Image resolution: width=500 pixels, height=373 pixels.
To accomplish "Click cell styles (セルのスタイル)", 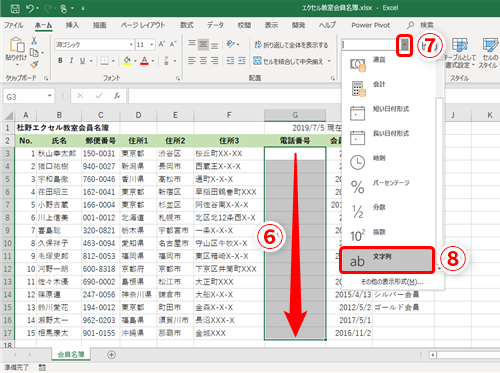I will [489, 53].
